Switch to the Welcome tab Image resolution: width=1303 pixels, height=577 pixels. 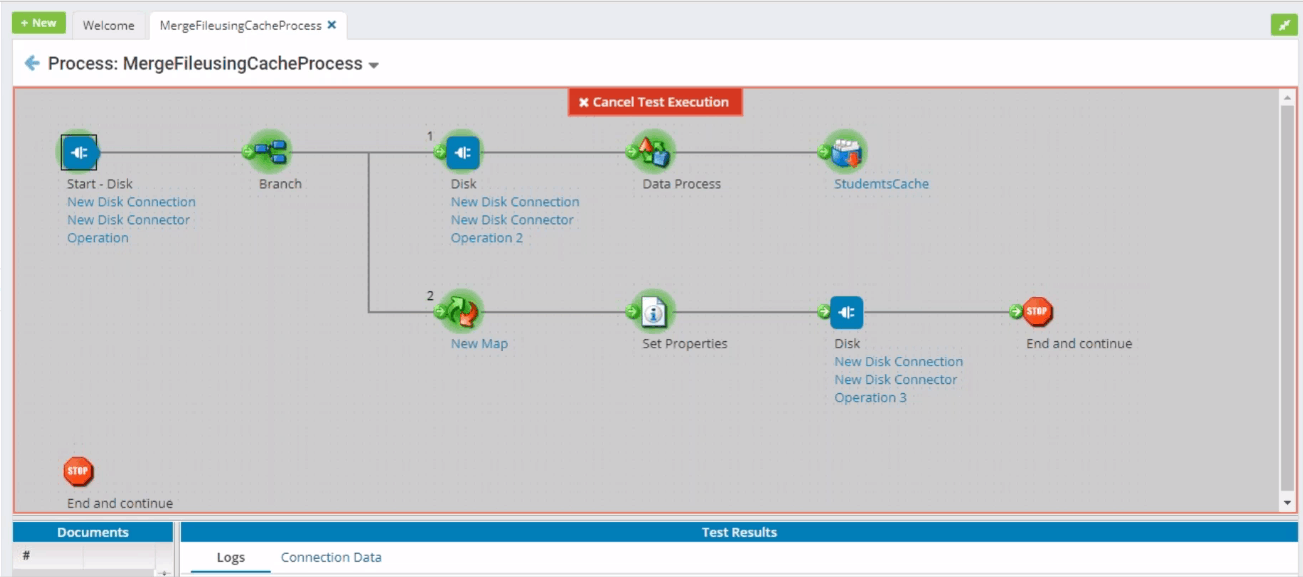point(109,26)
